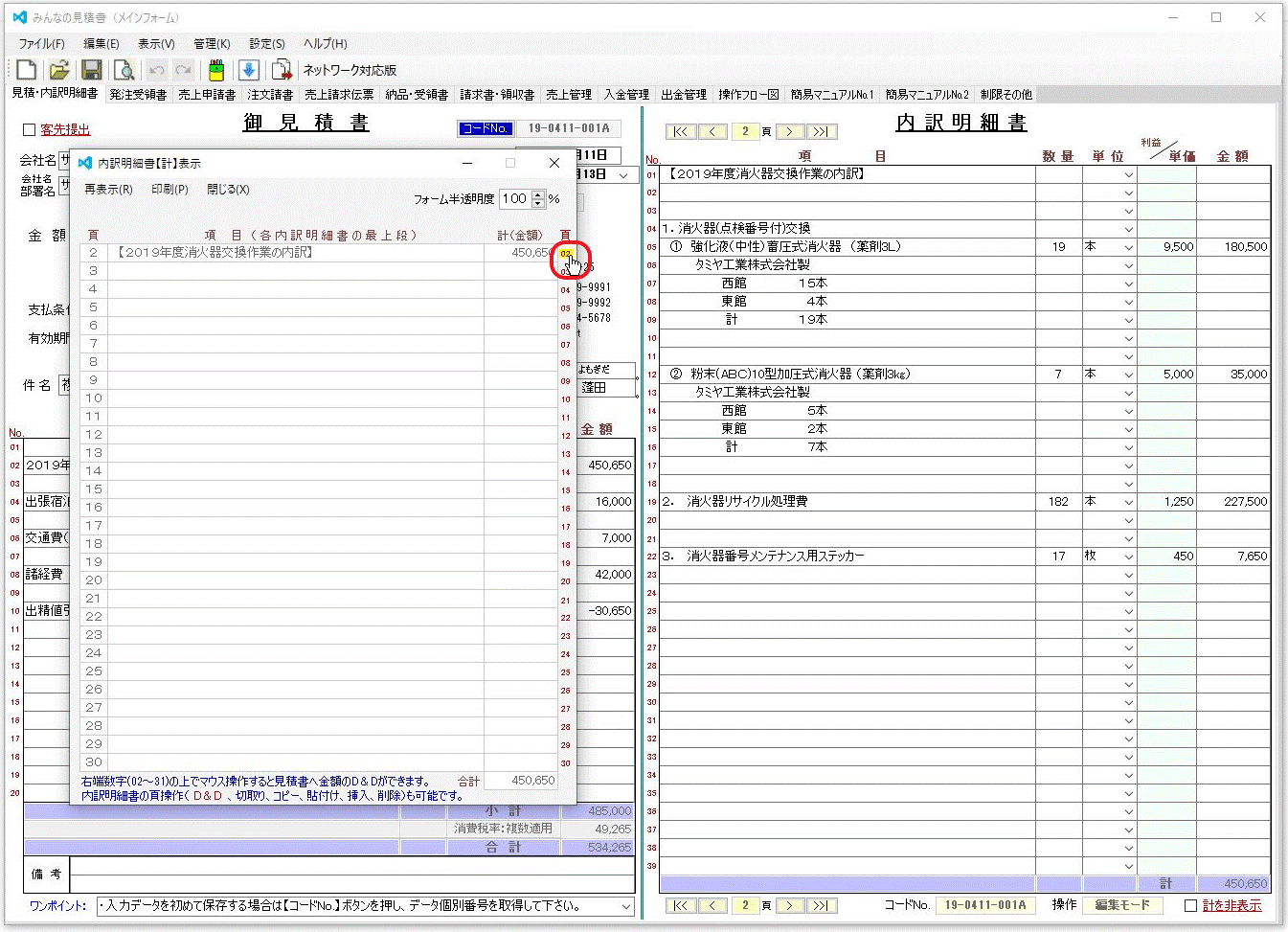Click the colored pencil case toolbar icon
1288x932 pixels.
pos(216,70)
